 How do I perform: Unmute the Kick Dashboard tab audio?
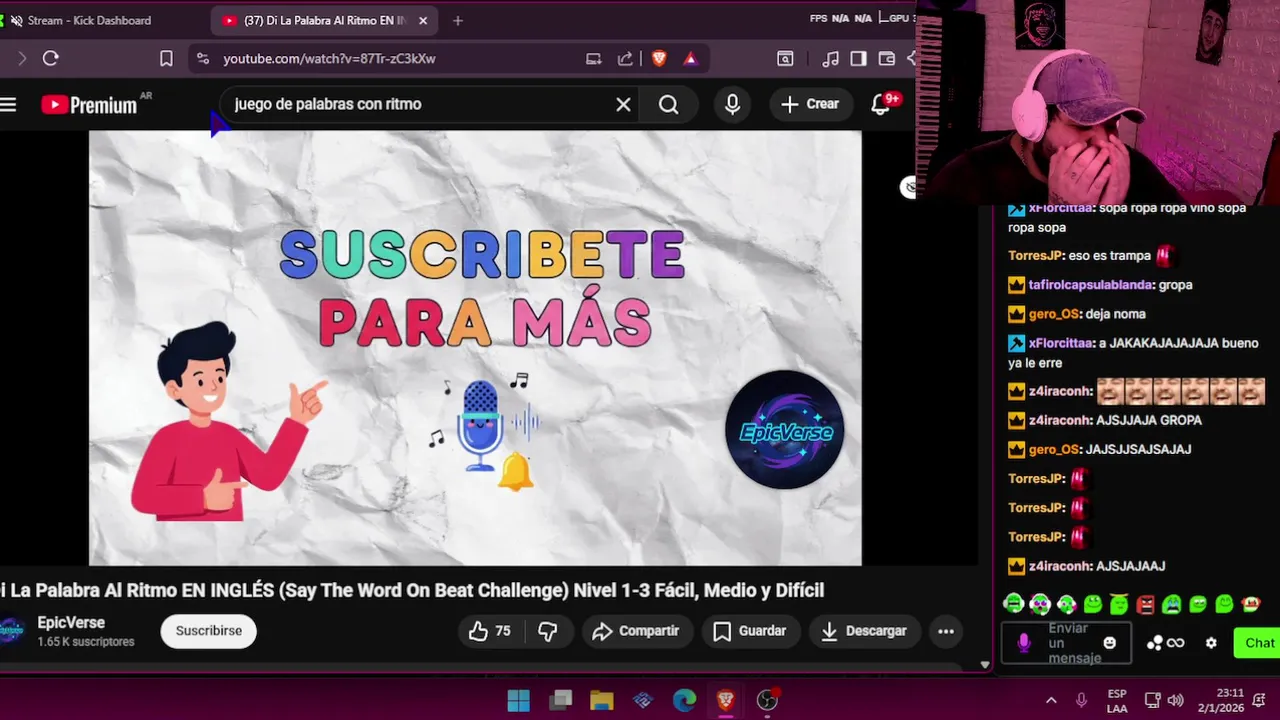point(16,20)
